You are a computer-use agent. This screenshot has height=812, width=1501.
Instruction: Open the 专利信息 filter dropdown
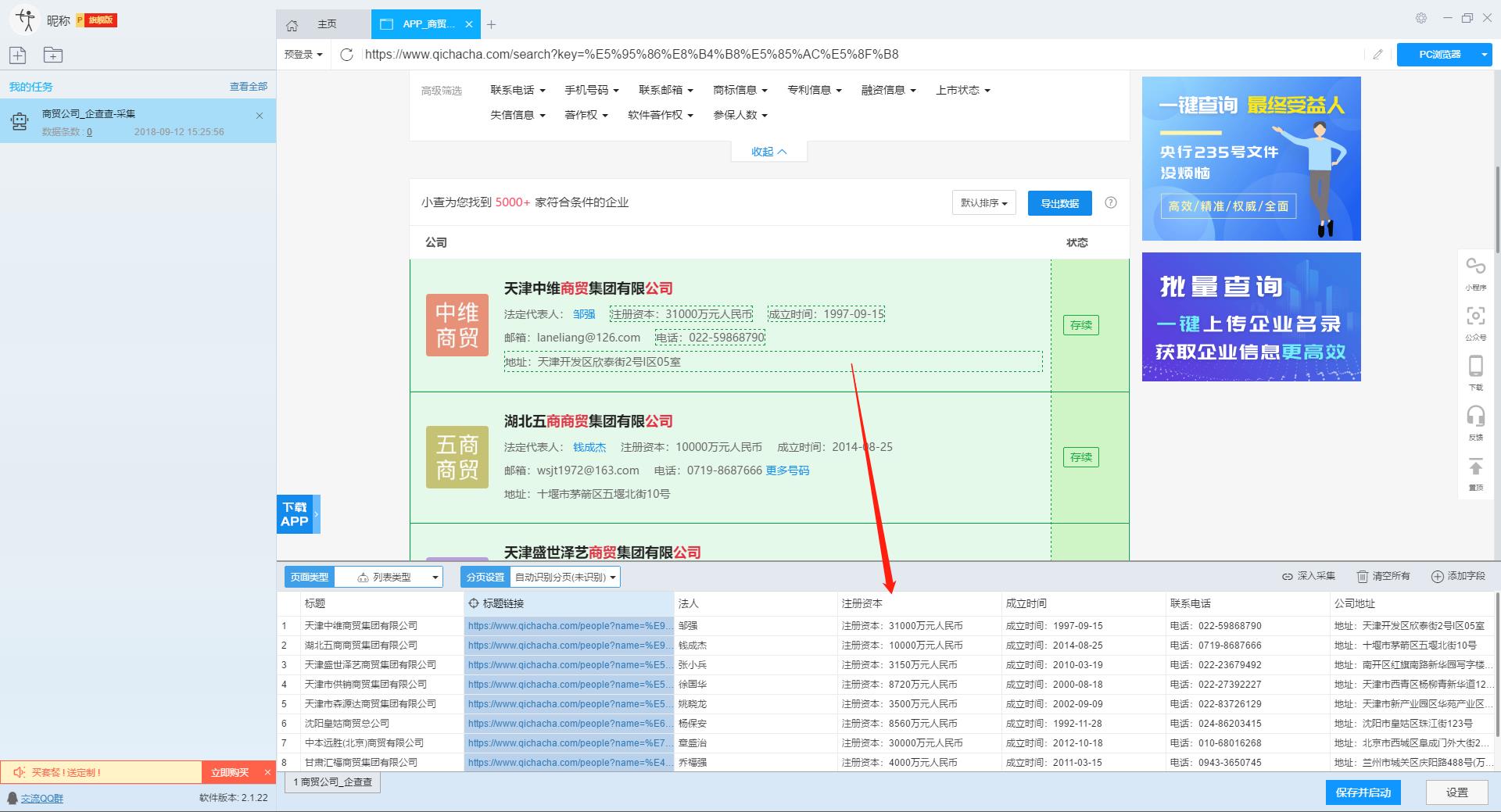(815, 90)
